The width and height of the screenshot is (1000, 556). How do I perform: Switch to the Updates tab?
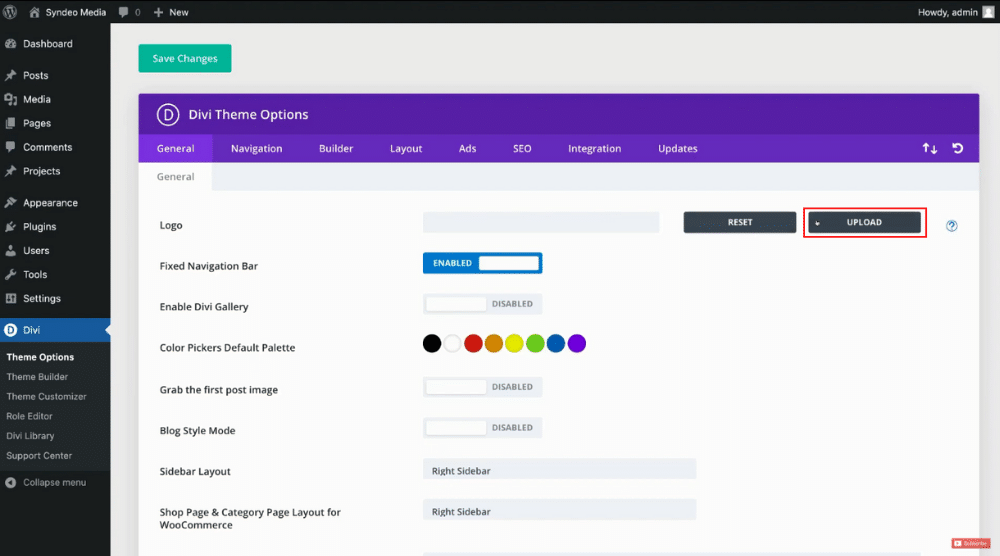click(678, 149)
